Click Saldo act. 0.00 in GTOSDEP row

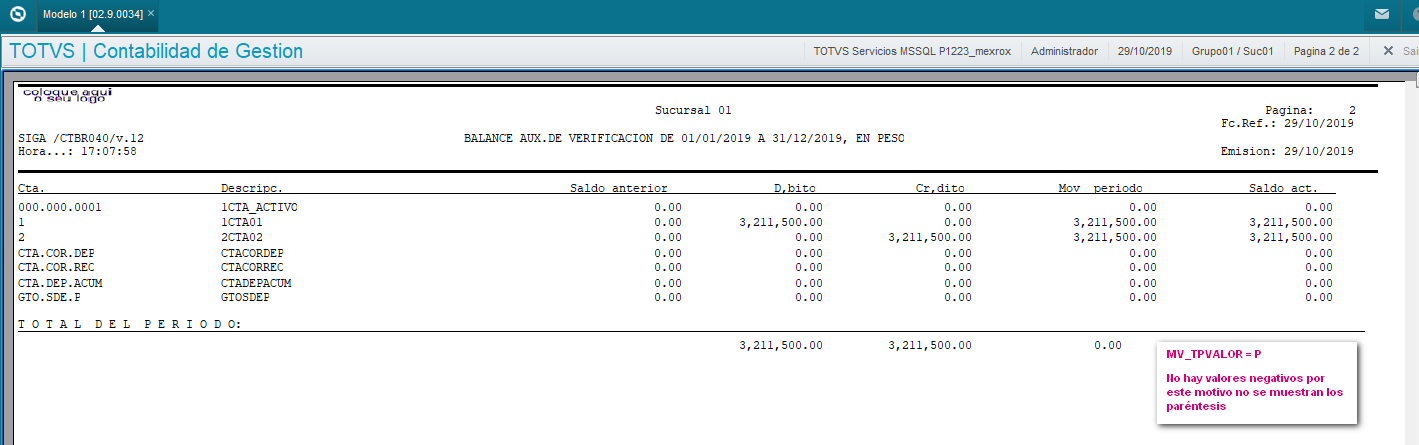pyautogui.click(x=1319, y=297)
